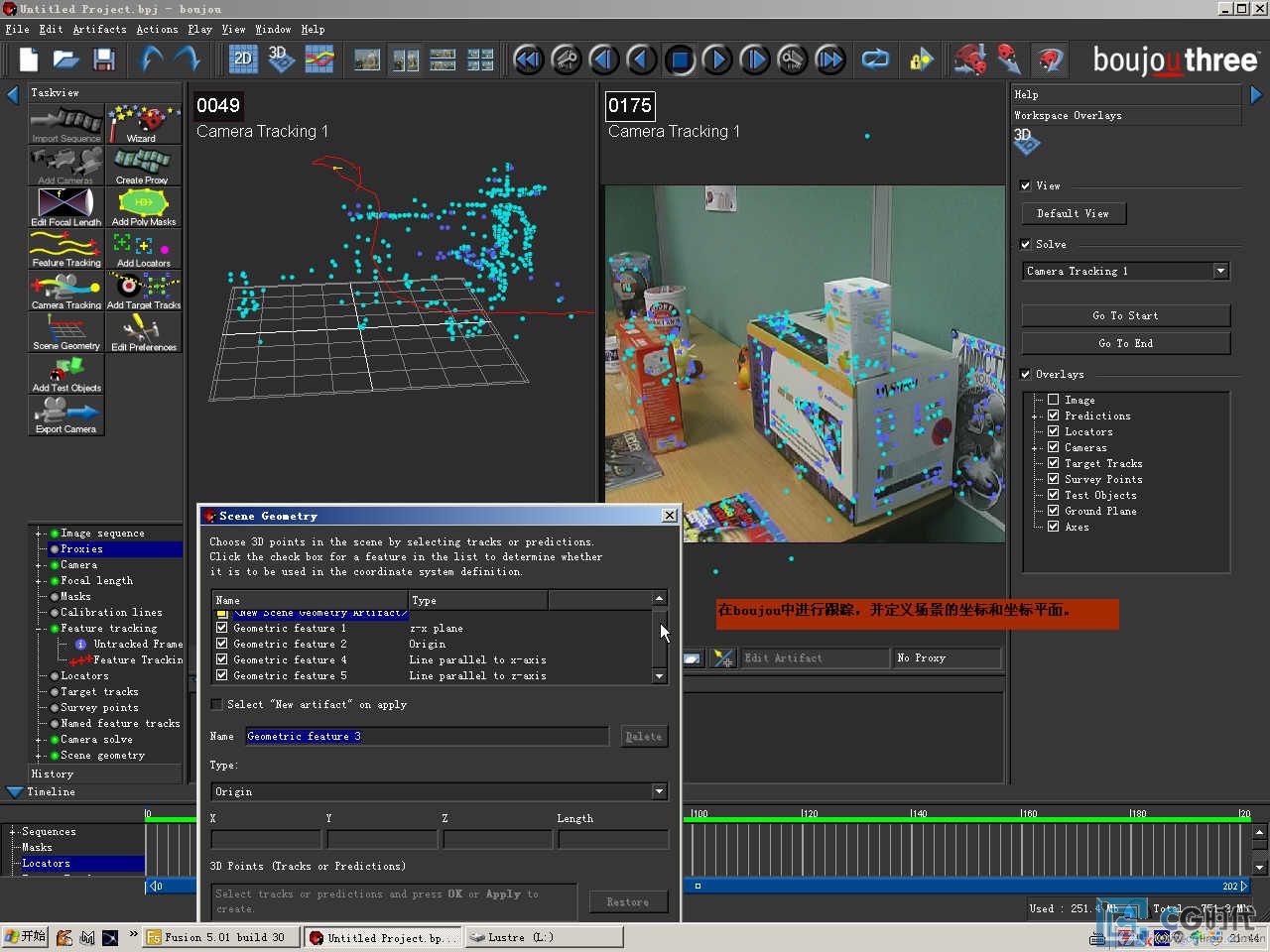This screenshot has height=952, width=1270.
Task: Choose the Add Locators task
Action: [144, 249]
